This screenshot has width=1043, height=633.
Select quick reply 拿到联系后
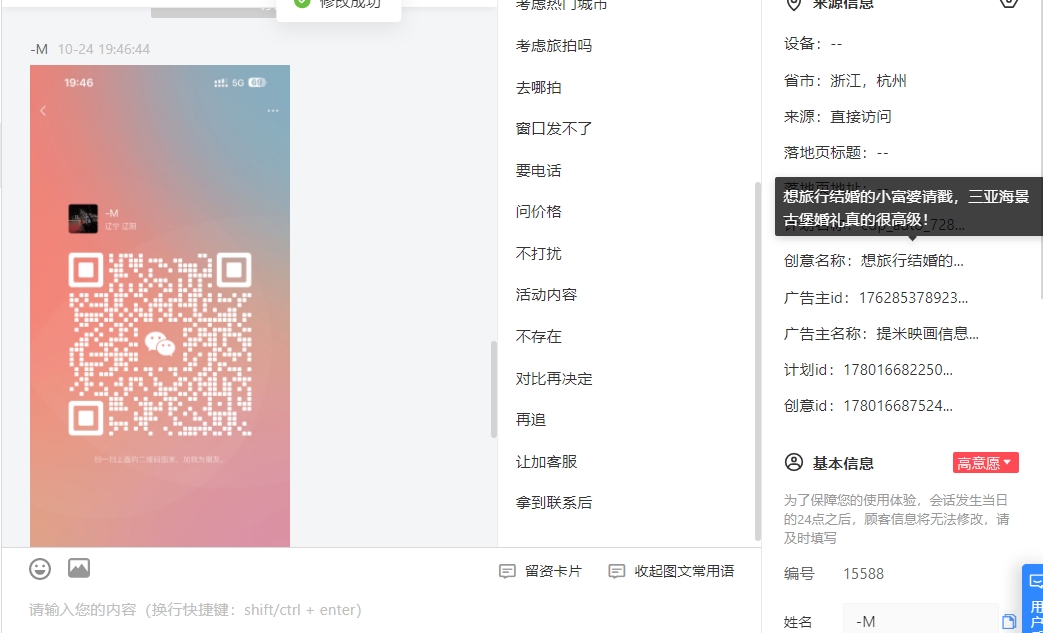pos(553,503)
